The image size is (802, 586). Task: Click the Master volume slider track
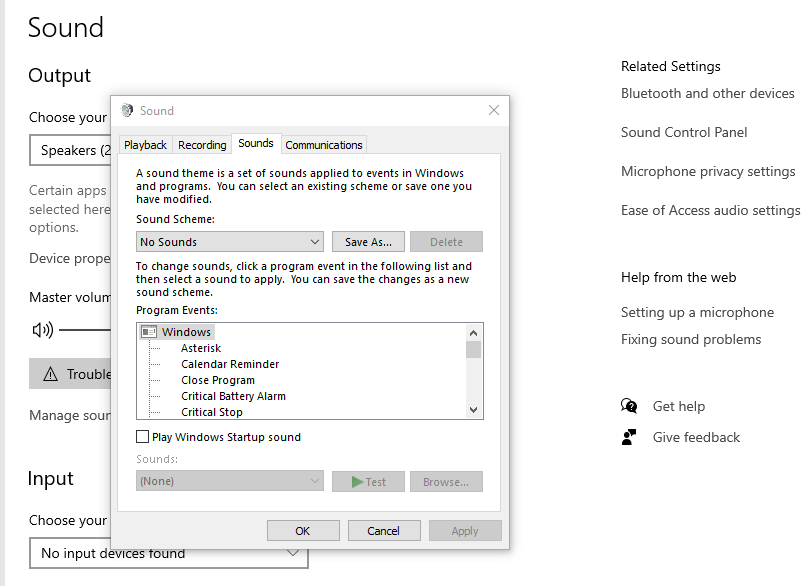[85, 329]
